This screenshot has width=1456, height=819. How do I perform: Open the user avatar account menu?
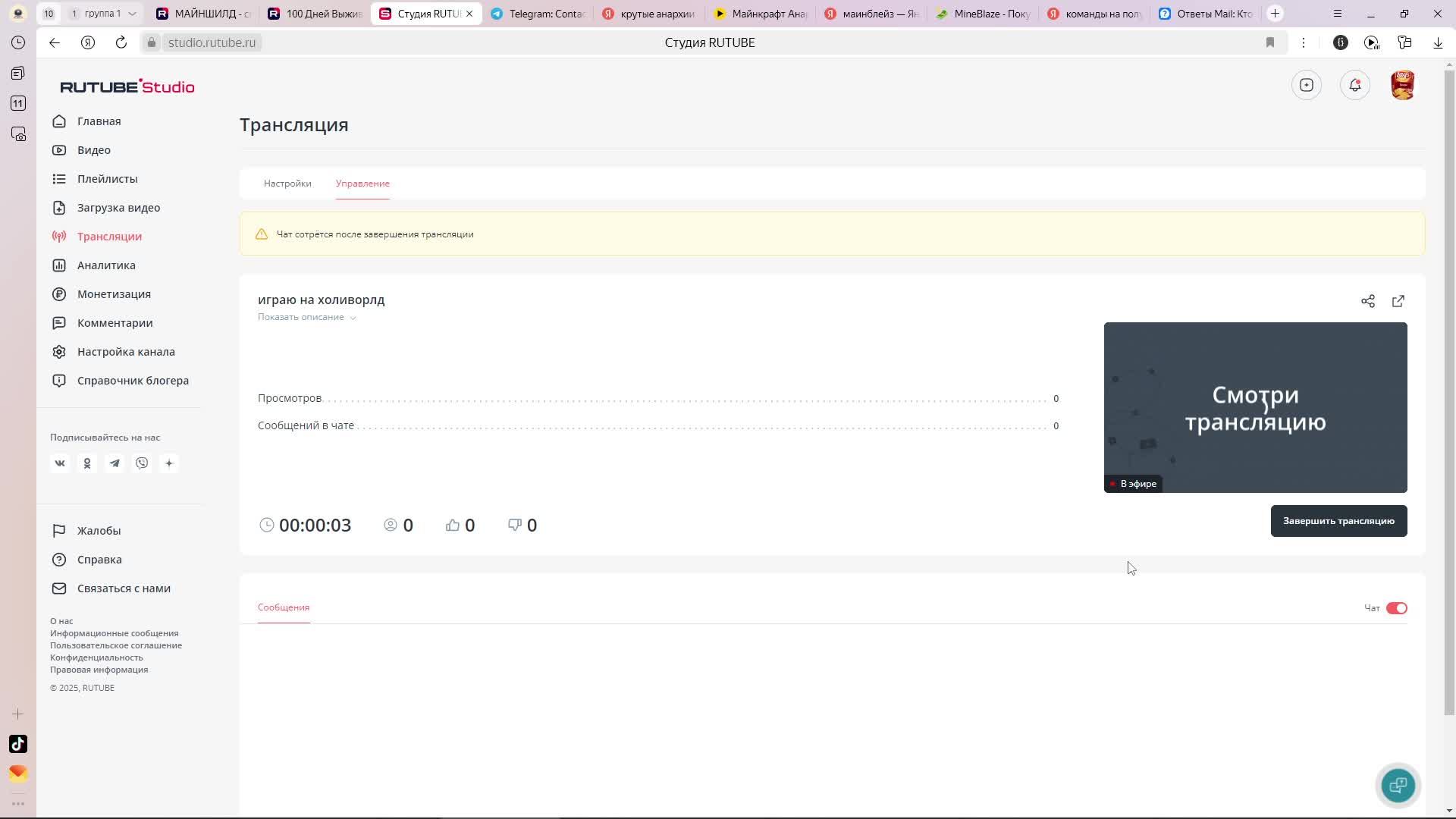(x=1402, y=85)
